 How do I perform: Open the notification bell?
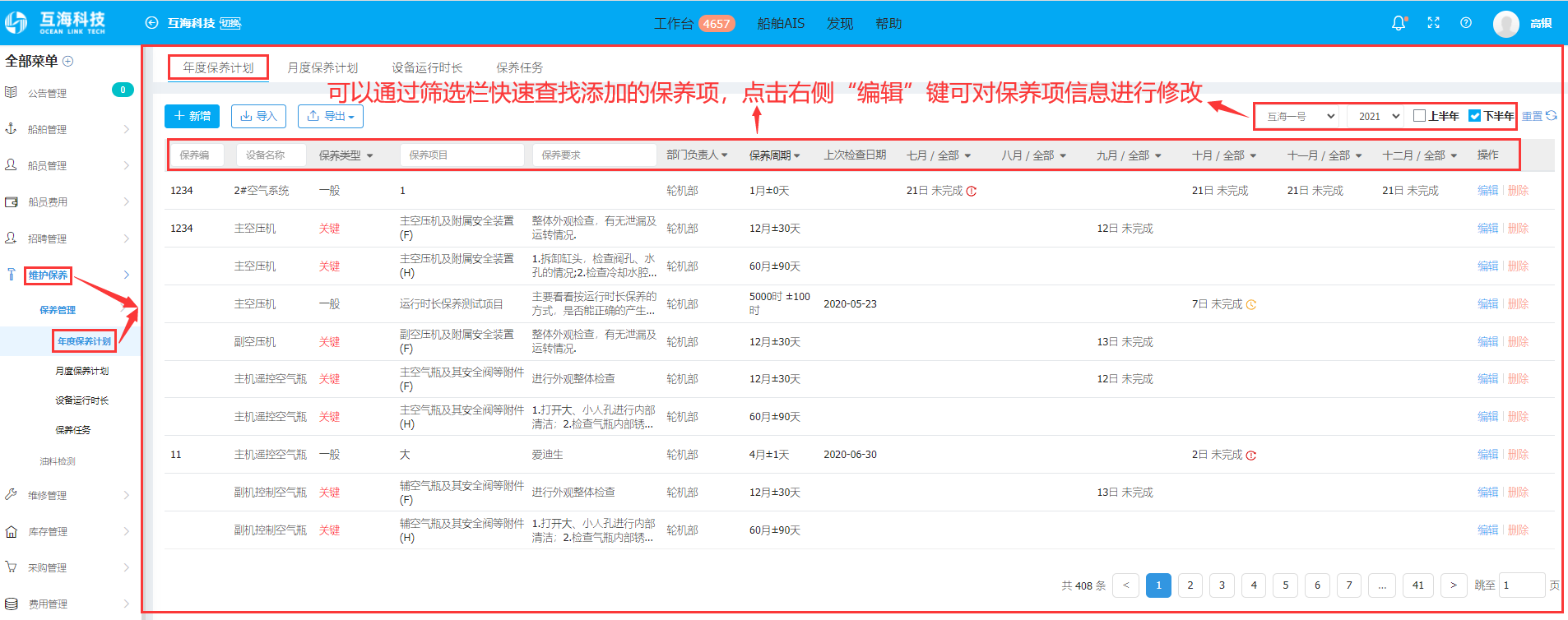point(1399,23)
